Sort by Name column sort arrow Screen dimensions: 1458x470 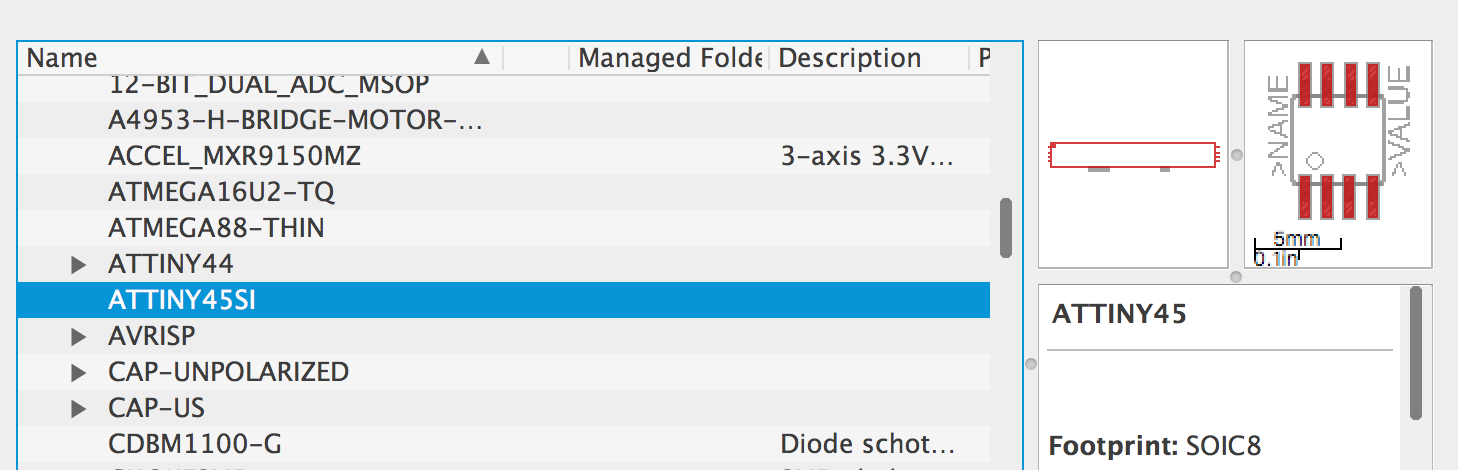pyautogui.click(x=482, y=57)
